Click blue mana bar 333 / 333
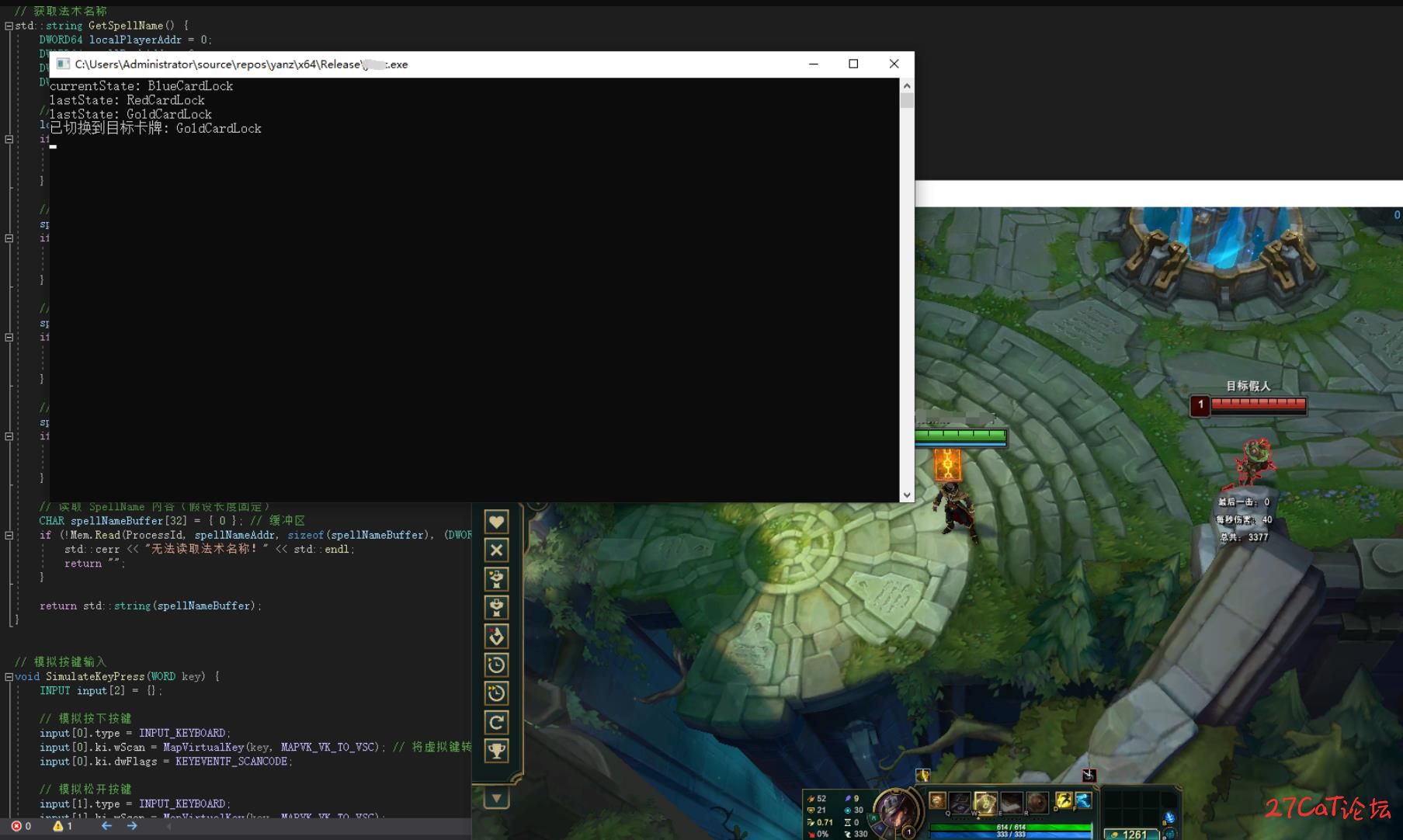This screenshot has height=840, width=1403. tap(1010, 835)
